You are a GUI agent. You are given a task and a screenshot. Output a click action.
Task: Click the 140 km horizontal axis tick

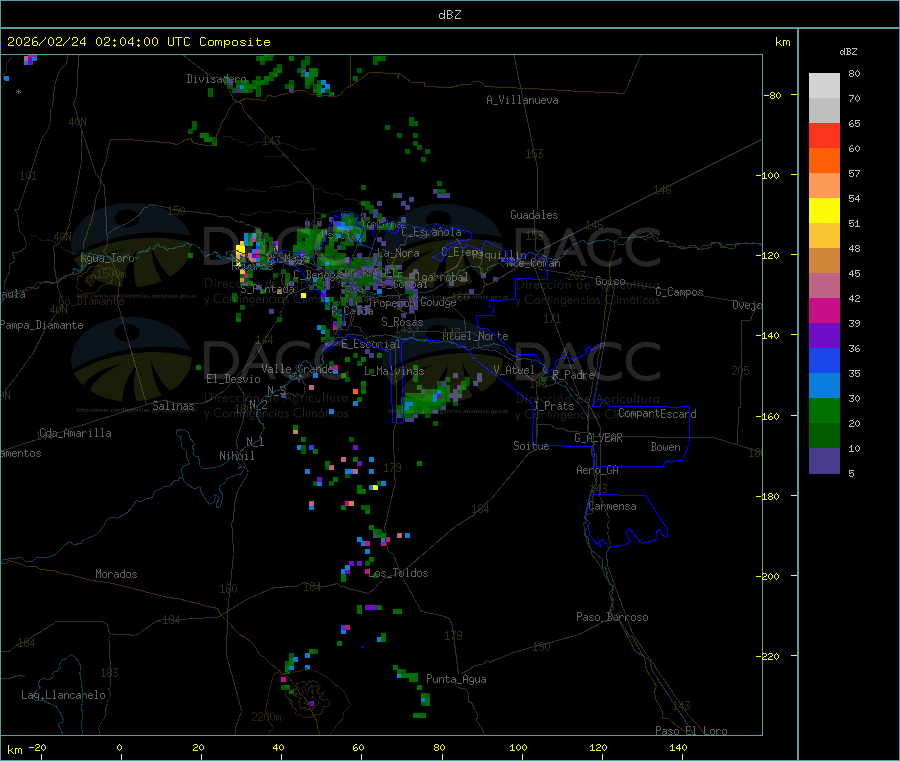pos(678,747)
